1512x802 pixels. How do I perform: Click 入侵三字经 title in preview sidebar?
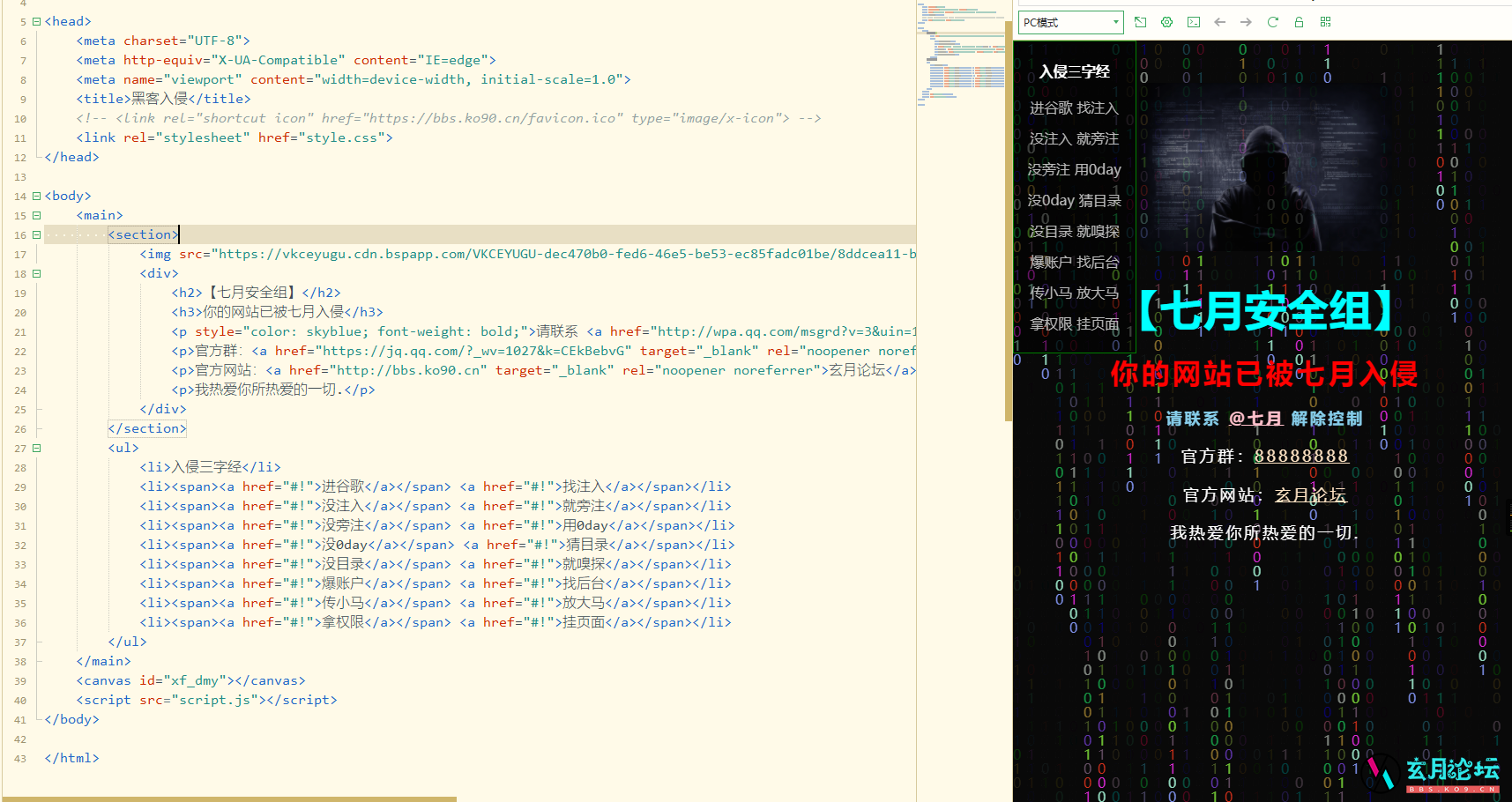(x=1075, y=71)
